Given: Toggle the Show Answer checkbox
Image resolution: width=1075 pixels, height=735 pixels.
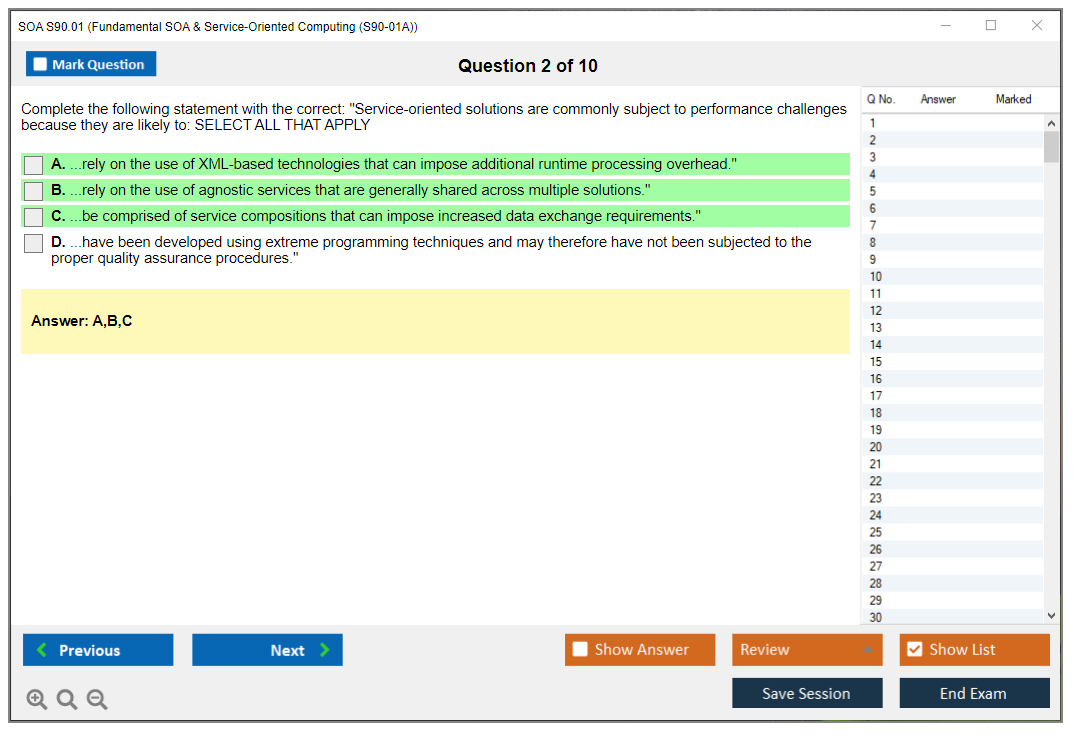Looking at the screenshot, I should (x=580, y=650).
